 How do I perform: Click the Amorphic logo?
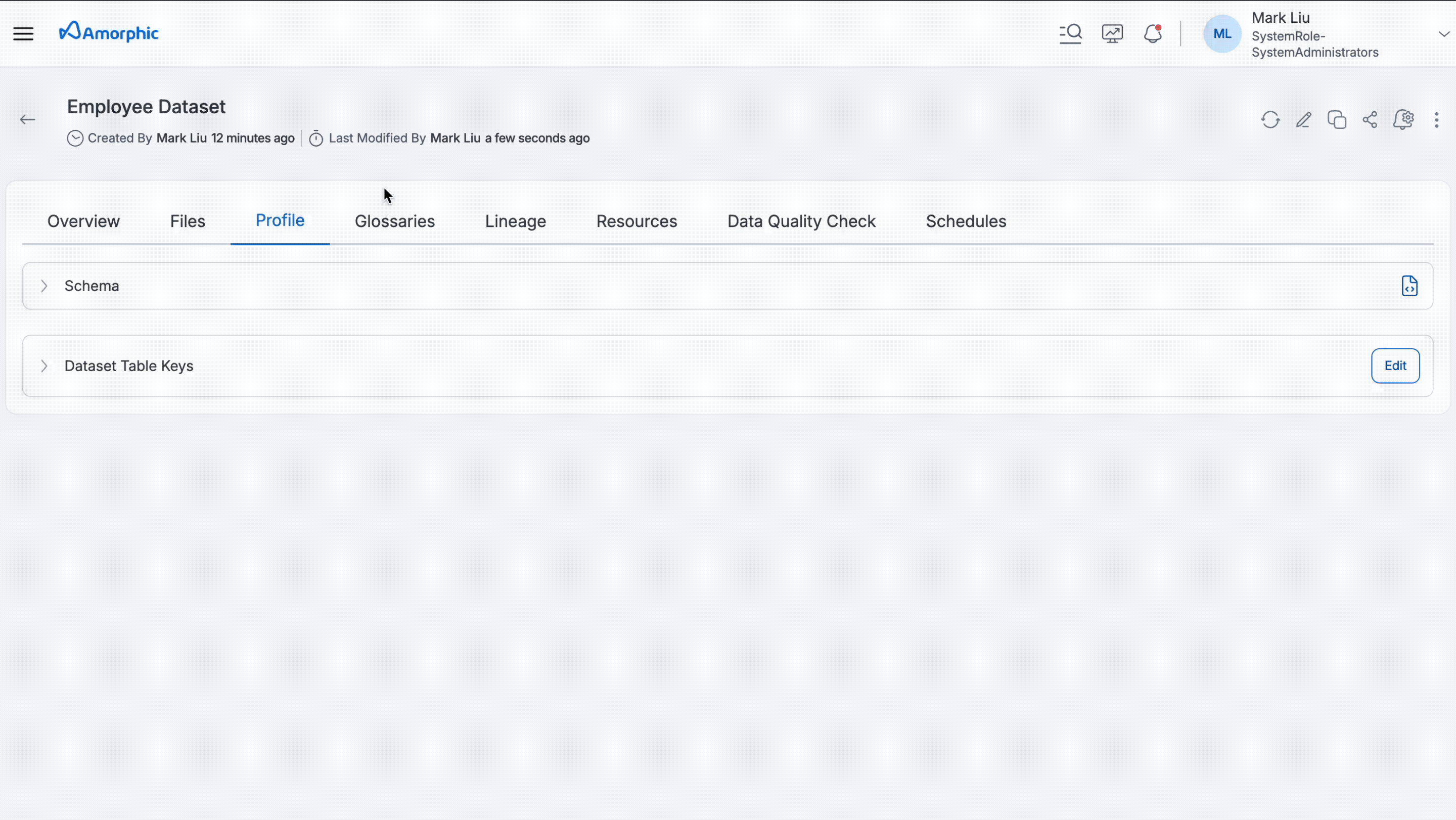108,32
